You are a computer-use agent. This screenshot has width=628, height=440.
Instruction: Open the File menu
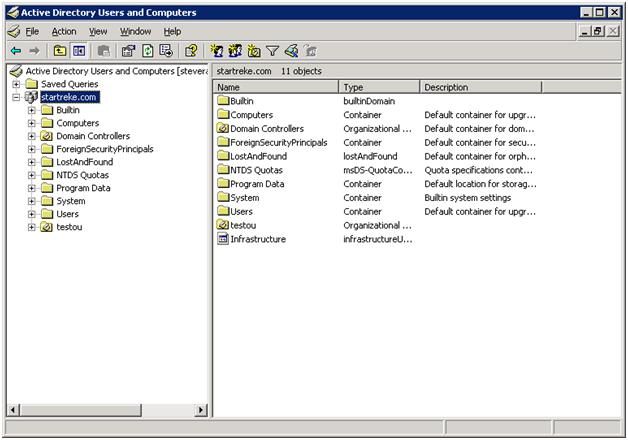click(32, 31)
